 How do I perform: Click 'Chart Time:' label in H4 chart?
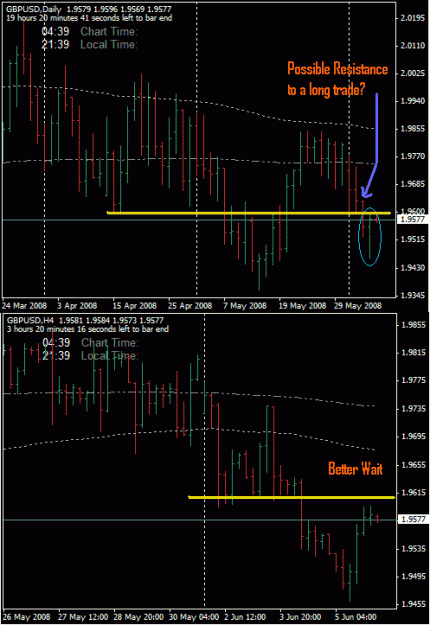pyautogui.click(x=110, y=343)
